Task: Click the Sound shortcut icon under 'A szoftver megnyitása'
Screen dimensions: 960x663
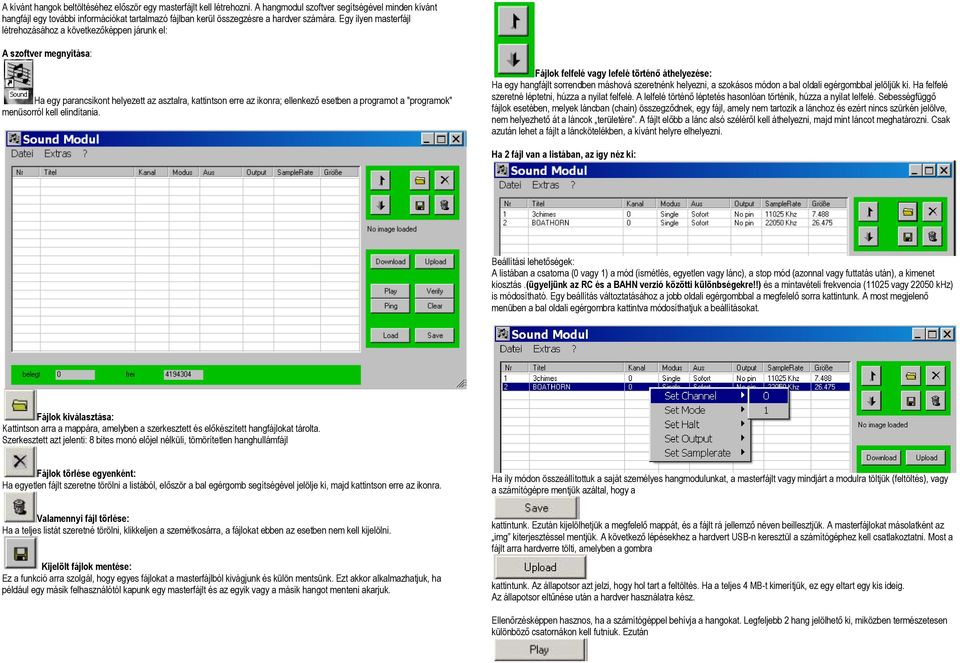Action: [18, 81]
